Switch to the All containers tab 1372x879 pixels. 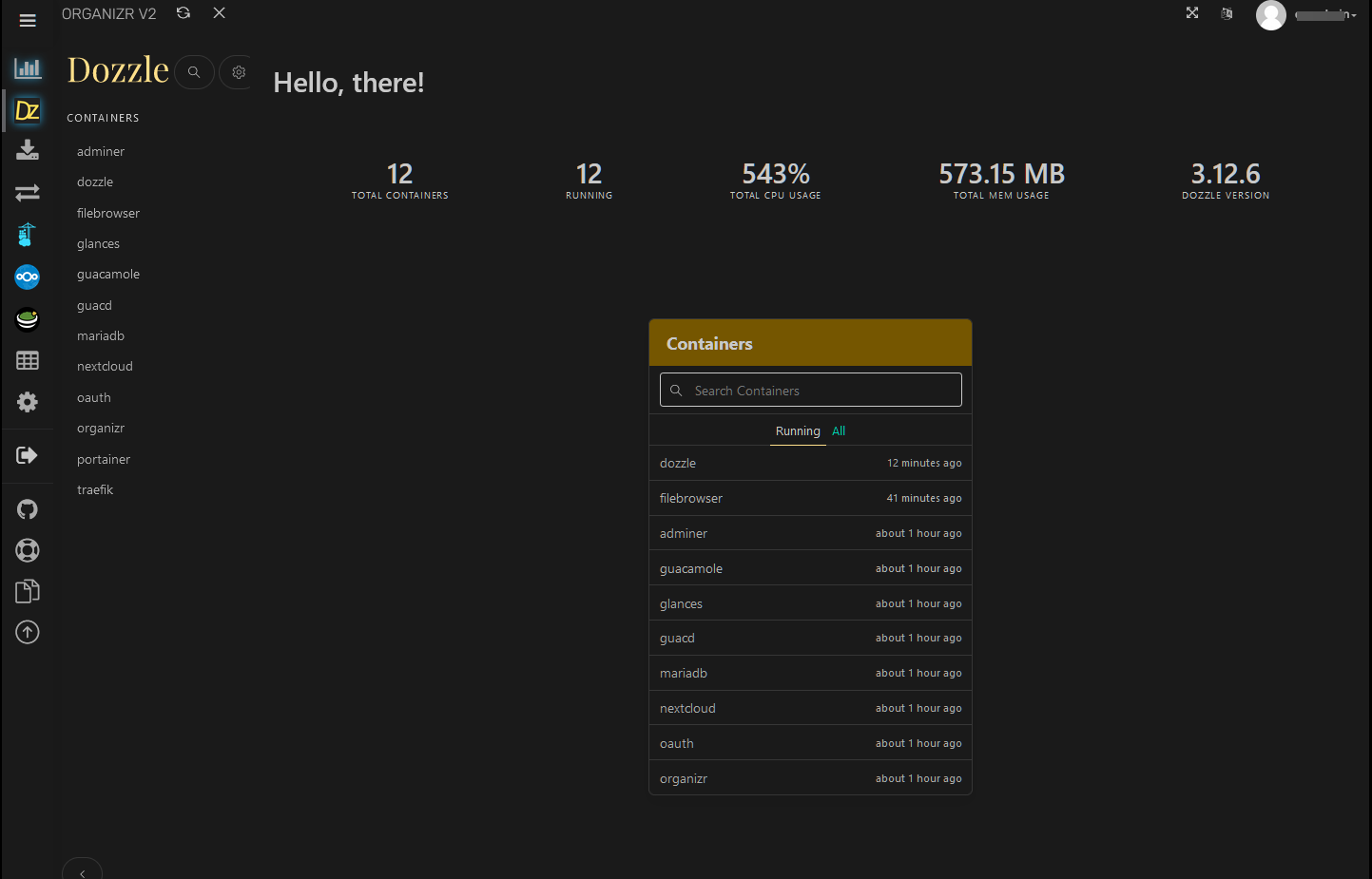[839, 431]
